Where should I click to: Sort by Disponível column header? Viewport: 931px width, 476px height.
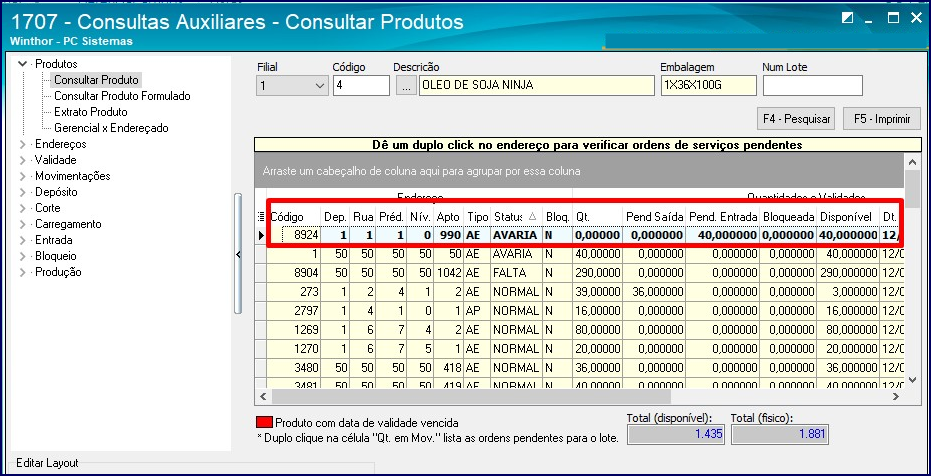tap(848, 217)
